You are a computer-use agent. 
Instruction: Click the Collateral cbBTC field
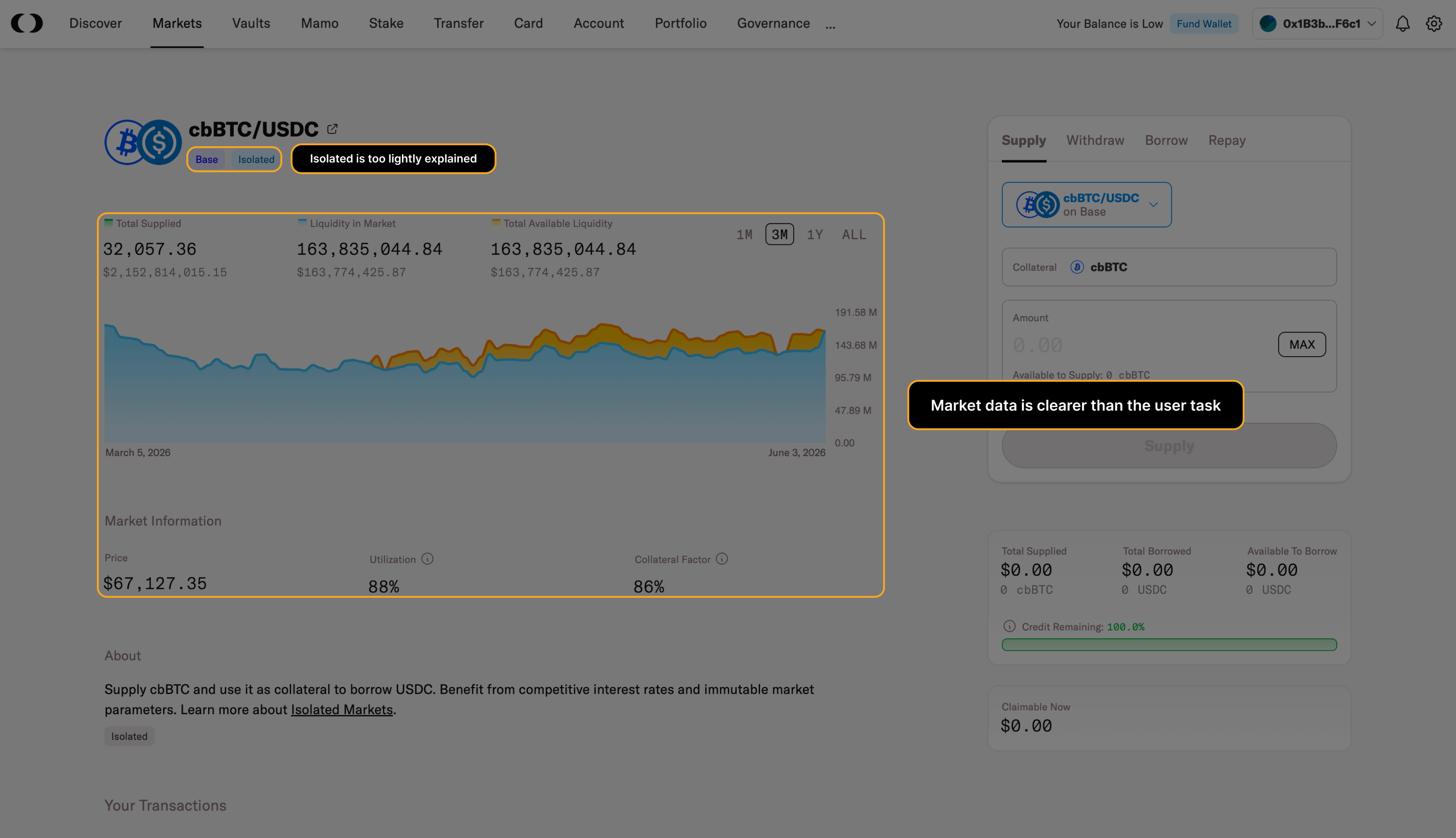click(1169, 267)
